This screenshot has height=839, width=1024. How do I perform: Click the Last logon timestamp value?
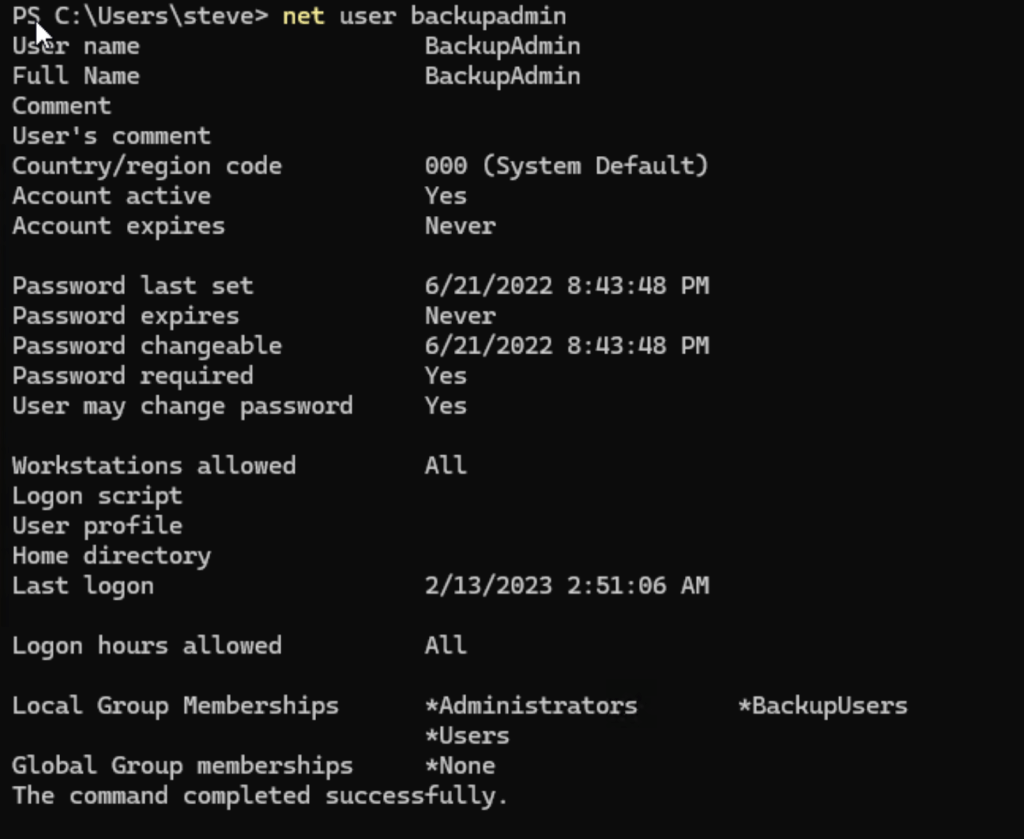coord(566,586)
